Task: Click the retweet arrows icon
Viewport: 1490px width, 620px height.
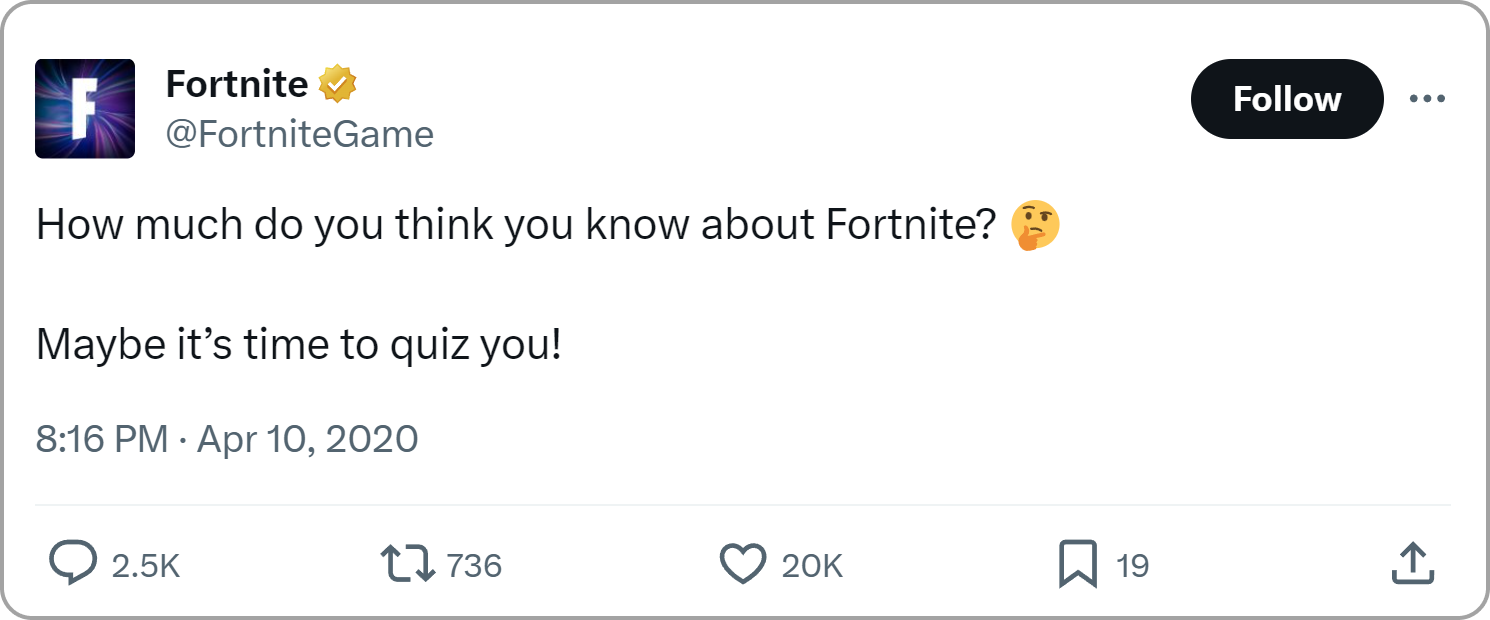Action: (x=409, y=565)
